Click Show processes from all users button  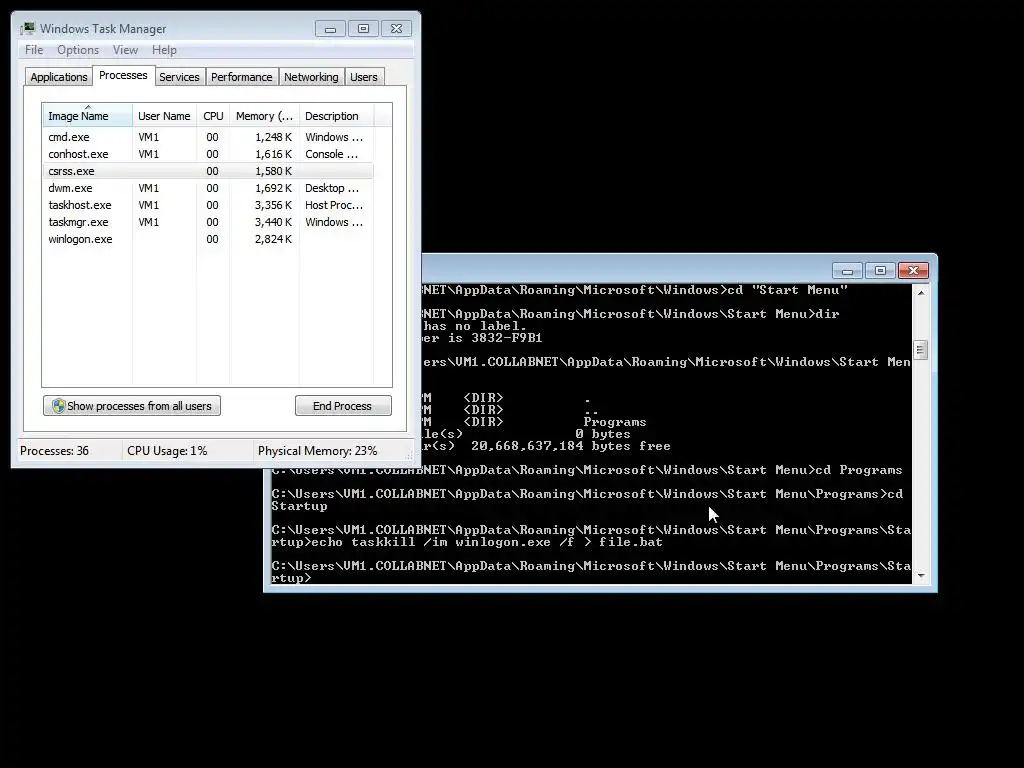[x=132, y=406]
